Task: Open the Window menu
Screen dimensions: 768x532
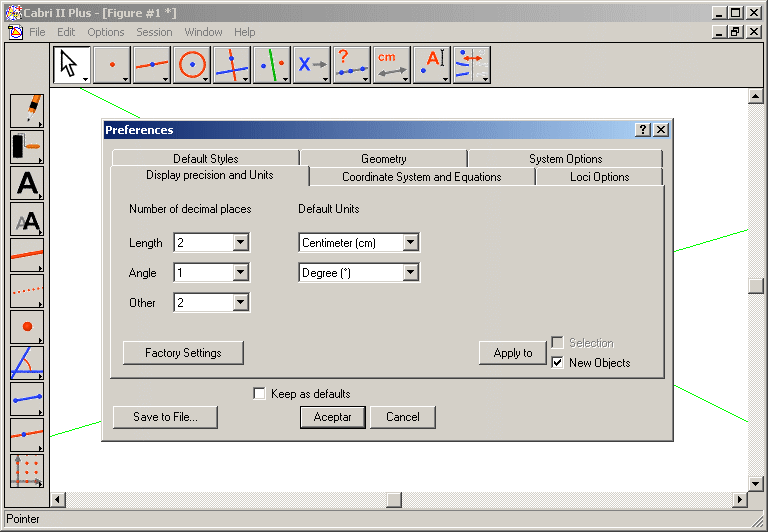Action: 203,32
